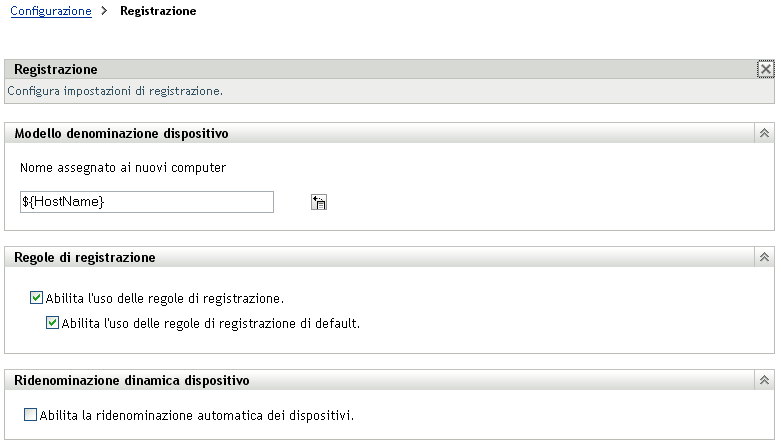This screenshot has height=447, width=781.
Task: Click the Registrazione breadcrumb item
Action: click(x=157, y=11)
